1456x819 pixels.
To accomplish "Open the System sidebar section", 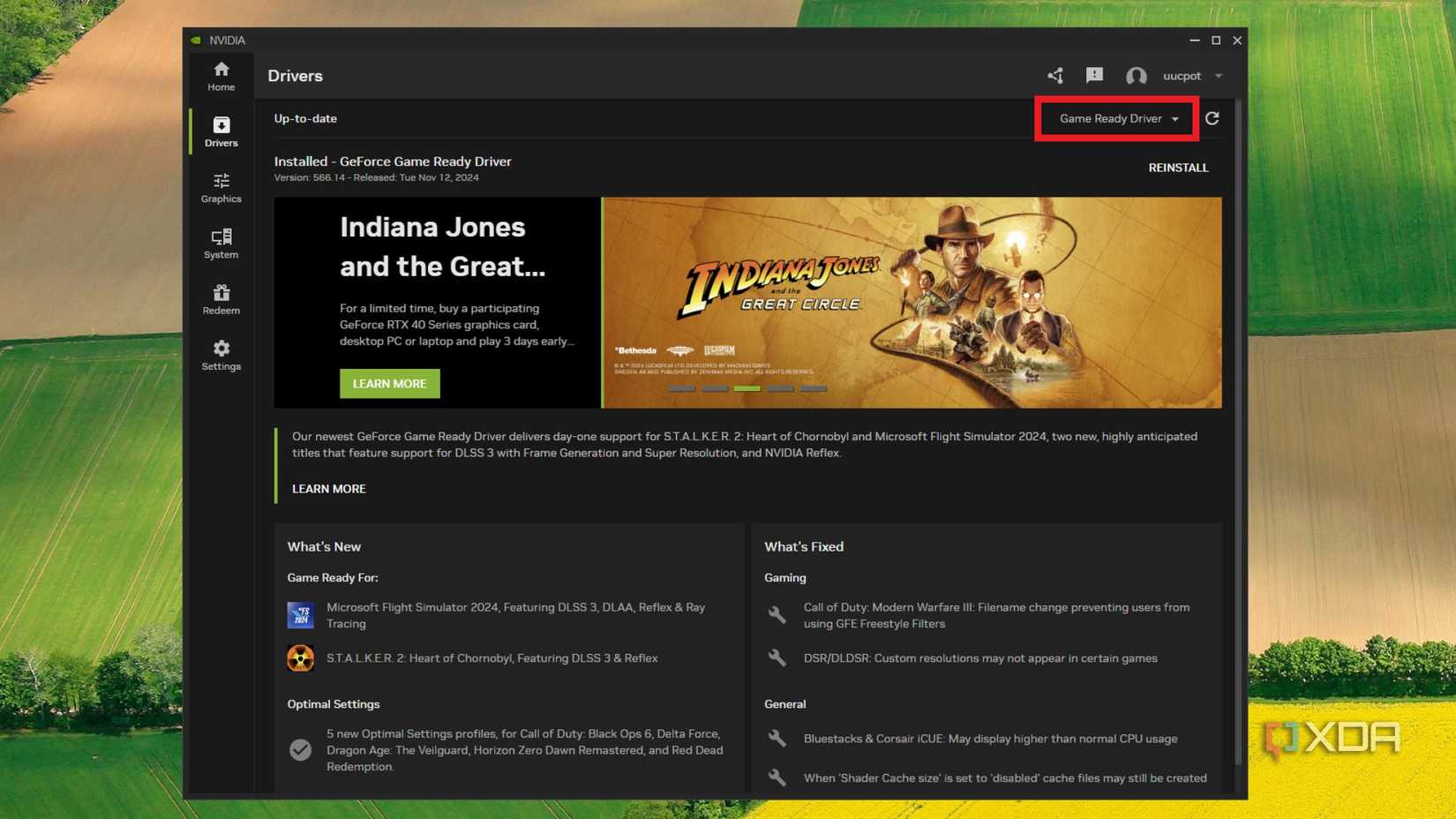I will [x=221, y=244].
